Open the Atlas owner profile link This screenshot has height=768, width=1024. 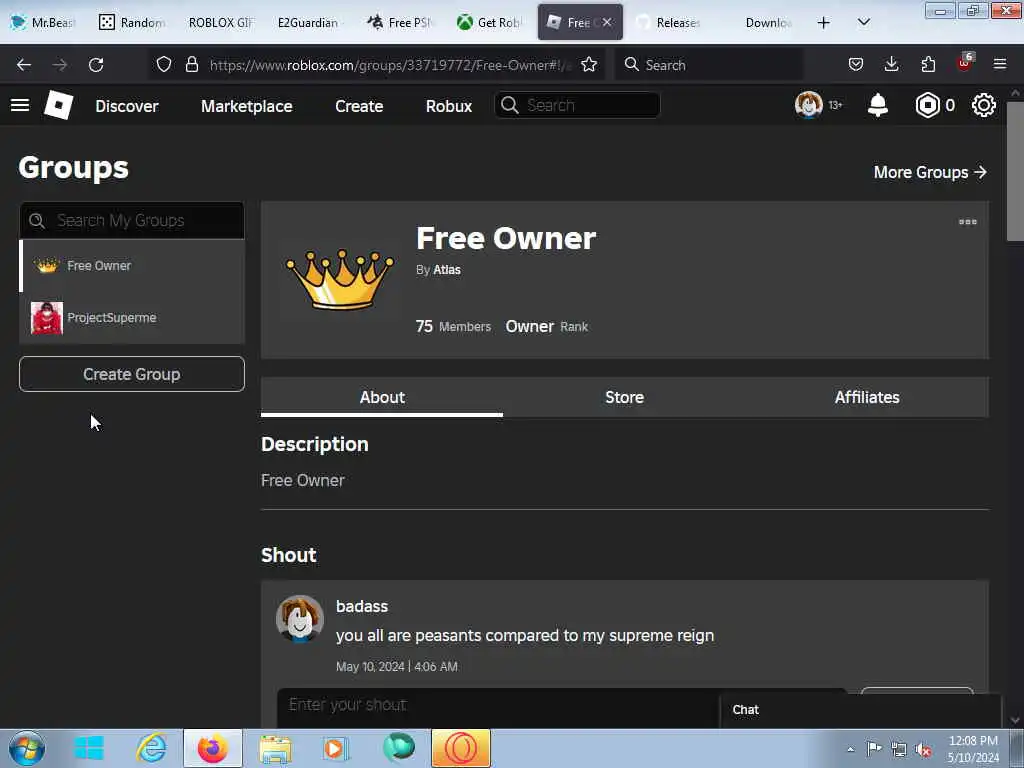pyautogui.click(x=447, y=270)
